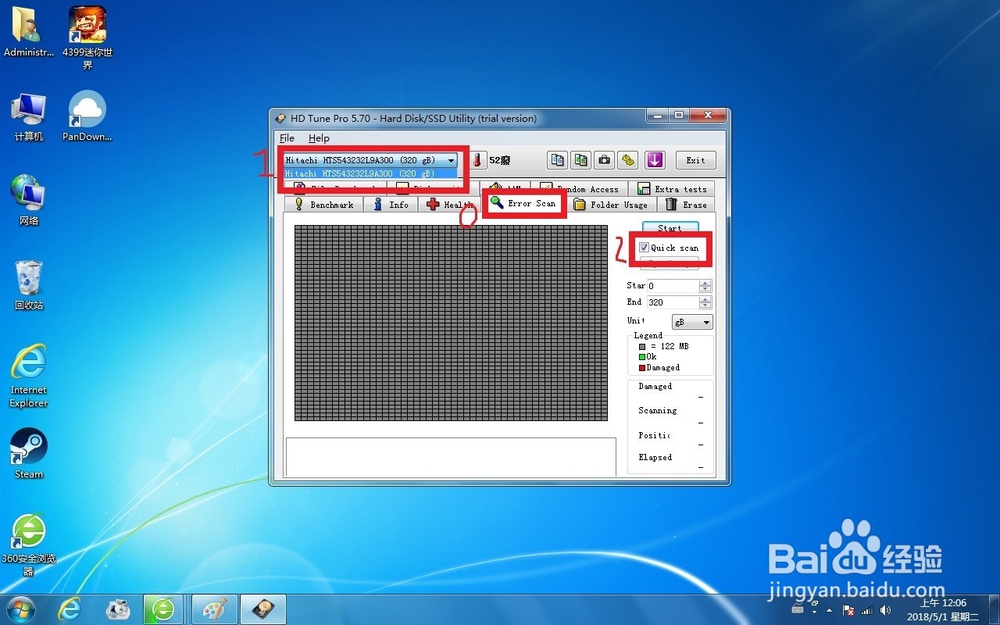
Task: Click the End position input field
Action: (673, 302)
